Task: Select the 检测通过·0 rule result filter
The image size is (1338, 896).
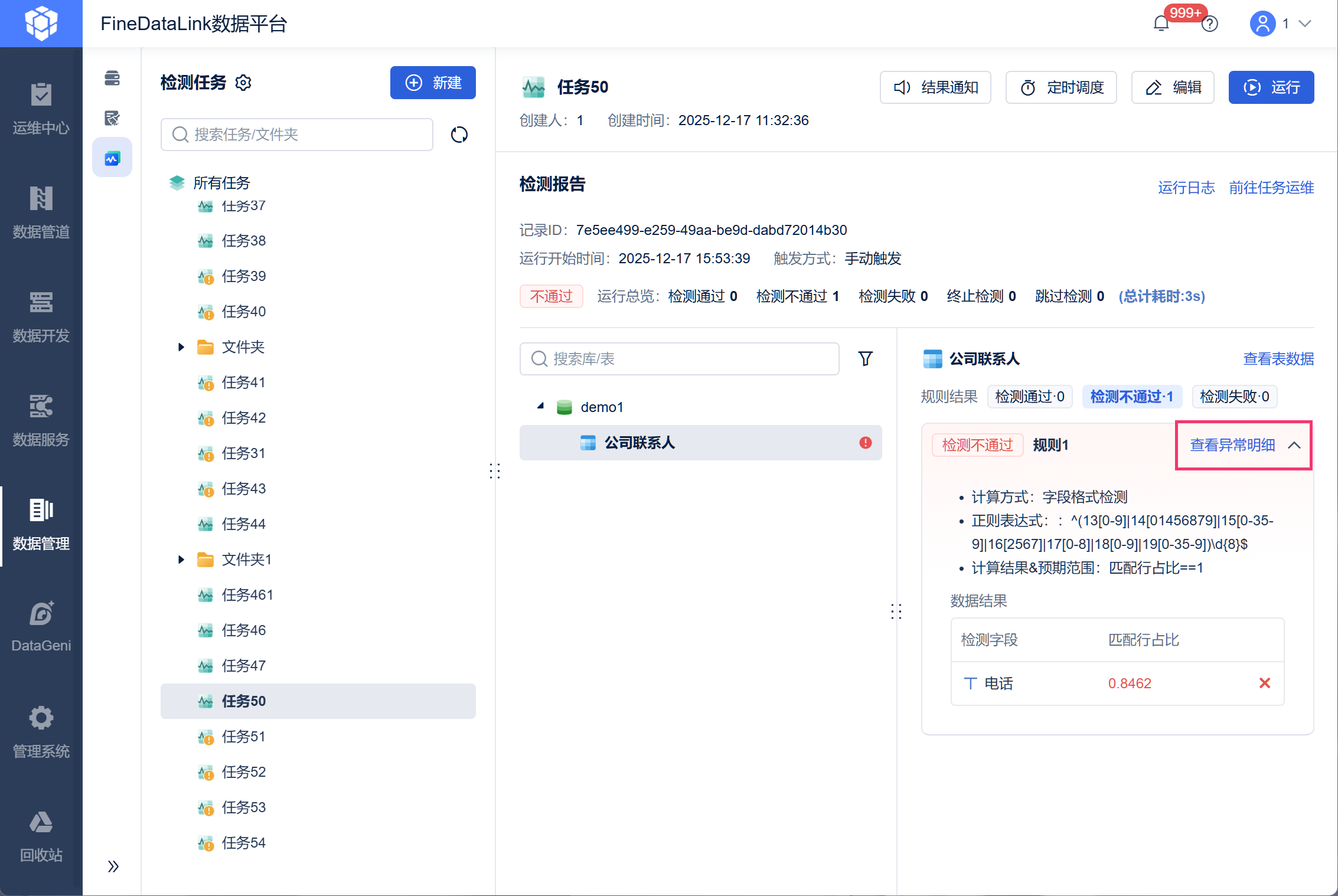Action: [1030, 397]
